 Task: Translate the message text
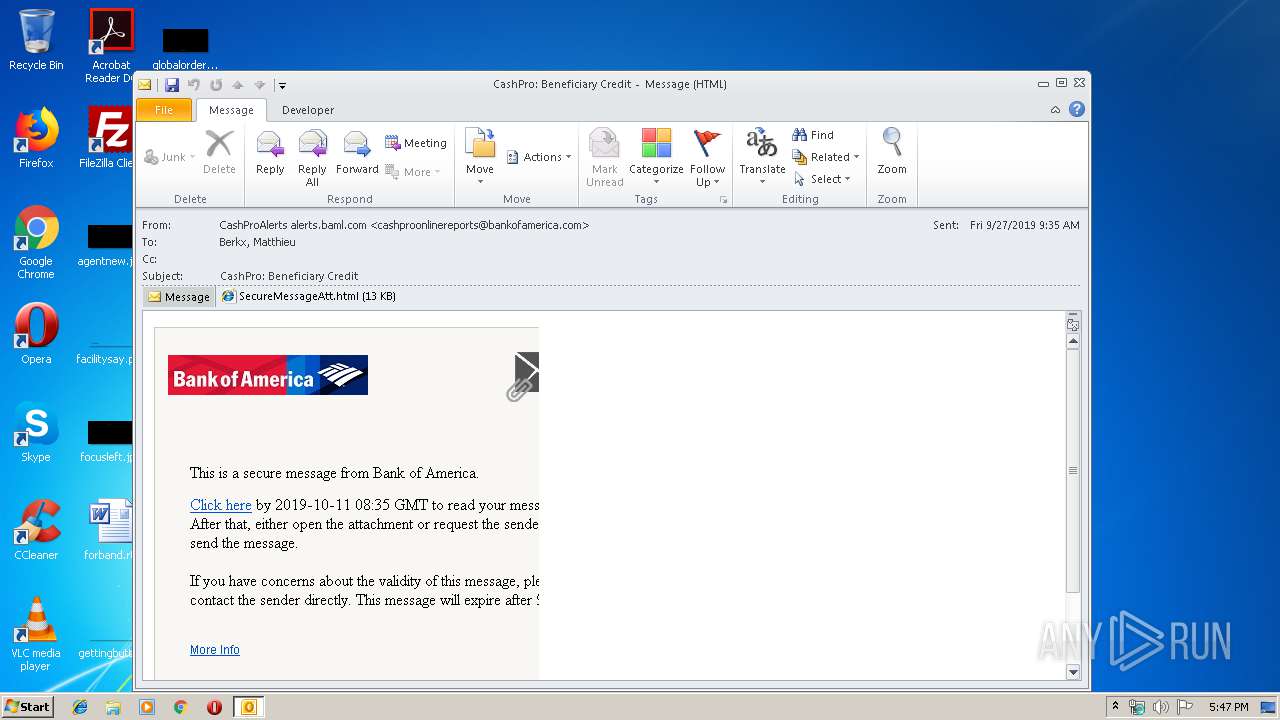pos(762,157)
